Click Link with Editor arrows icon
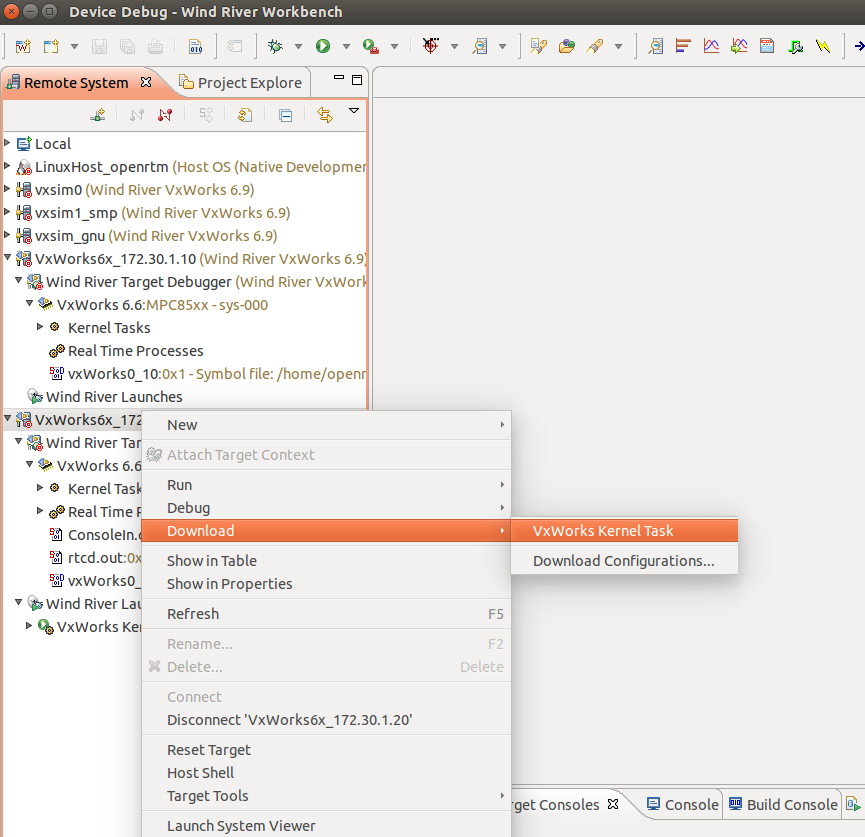This screenshot has height=837, width=865. (x=325, y=115)
